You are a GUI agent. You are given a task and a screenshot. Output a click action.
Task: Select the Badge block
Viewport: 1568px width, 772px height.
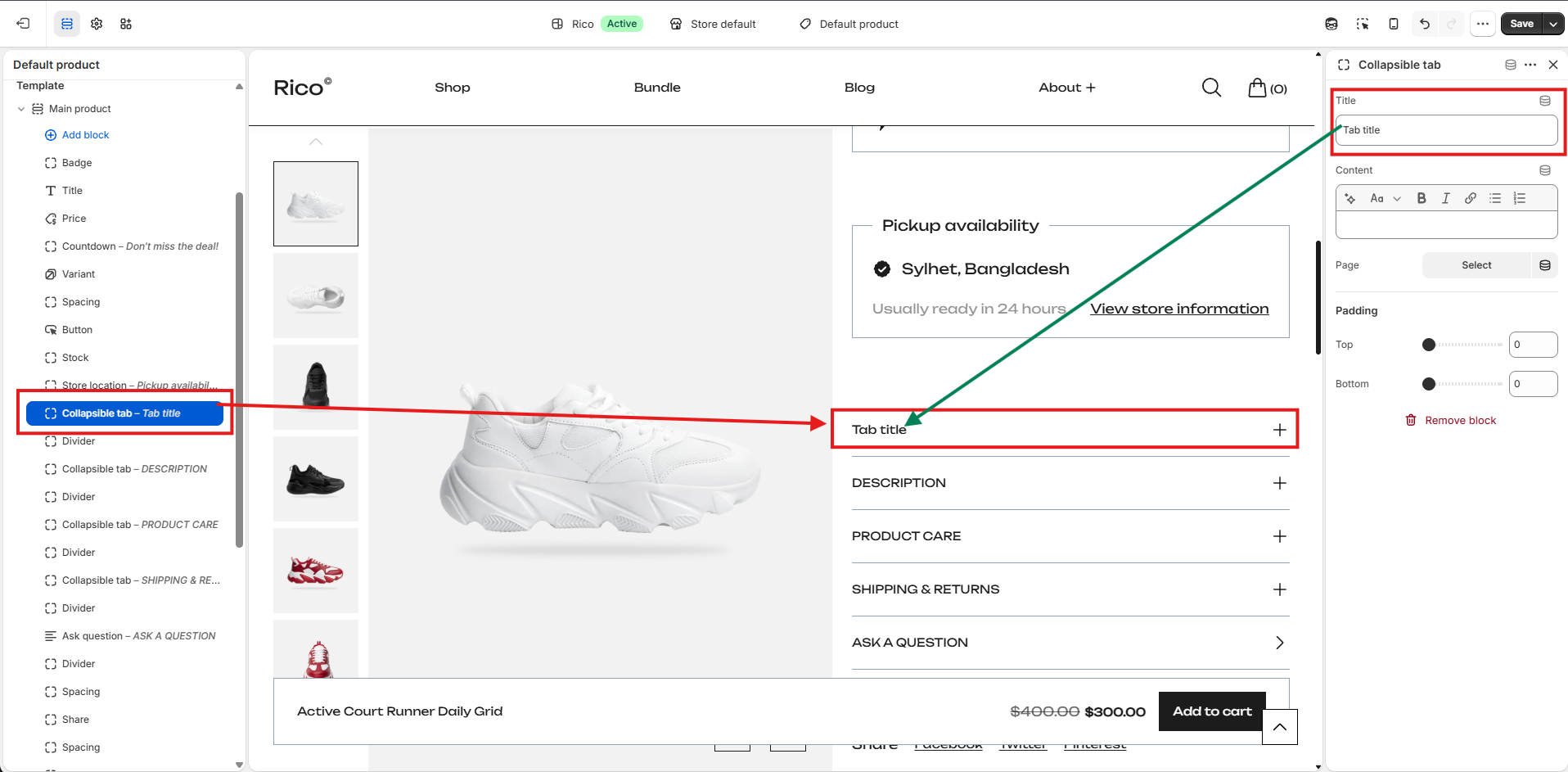[x=77, y=163]
